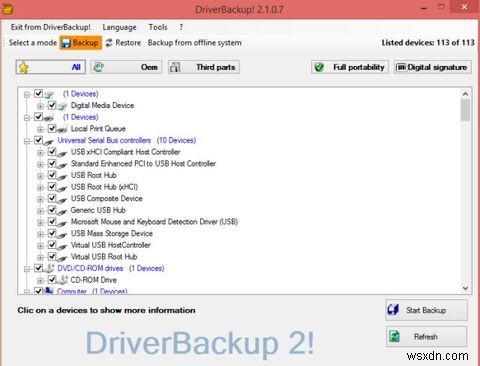Viewport: 480px width, 366px height.
Task: Toggle the DVD/CD-ROM drives category checkbox
Action: coord(38,268)
